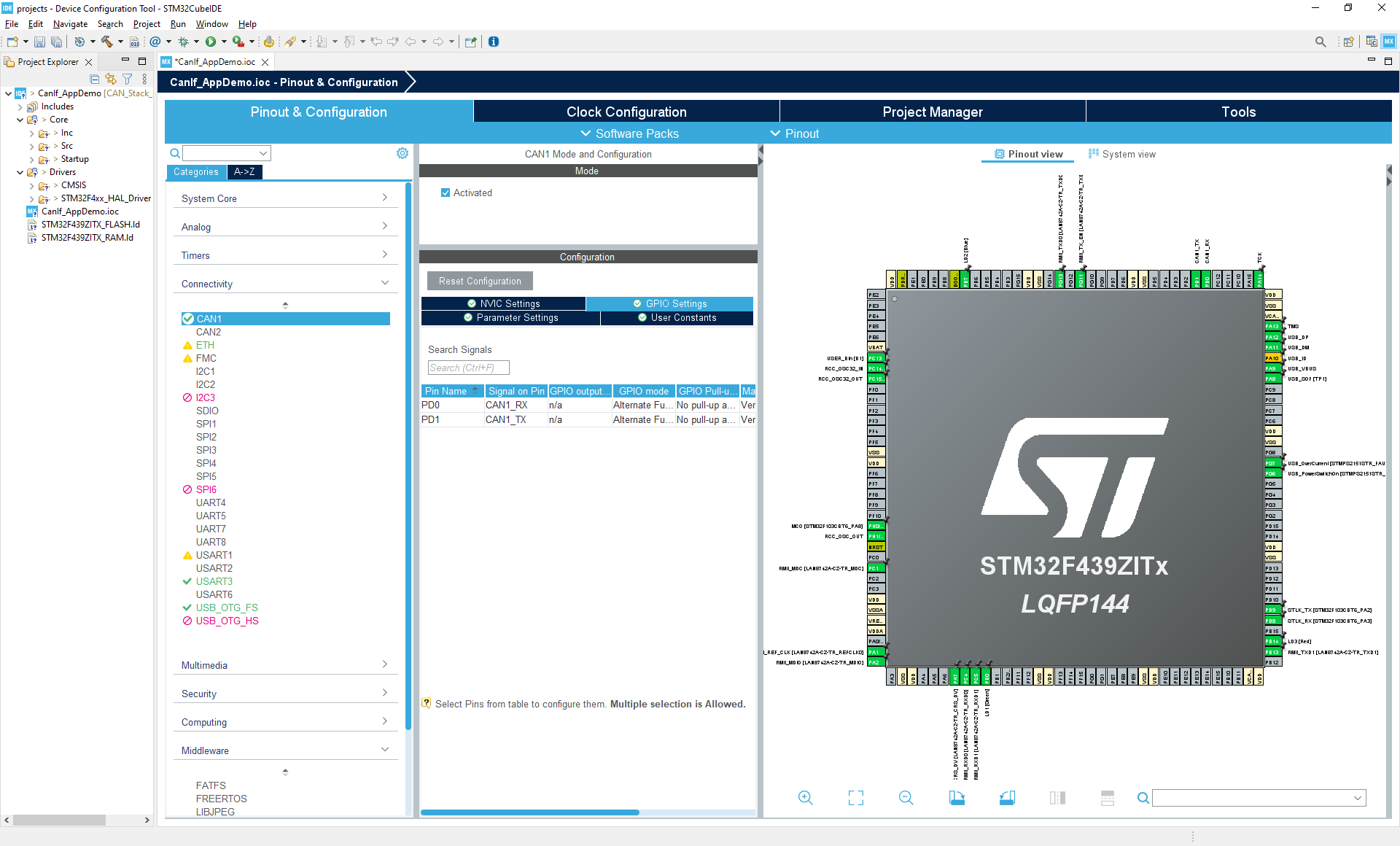Zoom in on the pinout chip view
The width and height of the screenshot is (1400, 846).
point(806,798)
